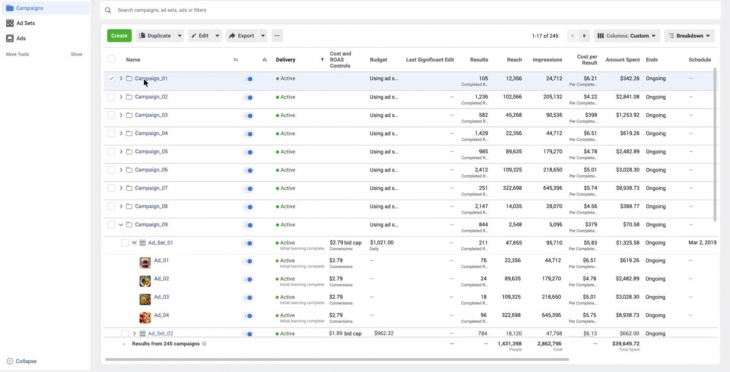Screen dimensions: 730x372
Task: Open the Columns: Custom dropdown
Action: click(x=627, y=36)
